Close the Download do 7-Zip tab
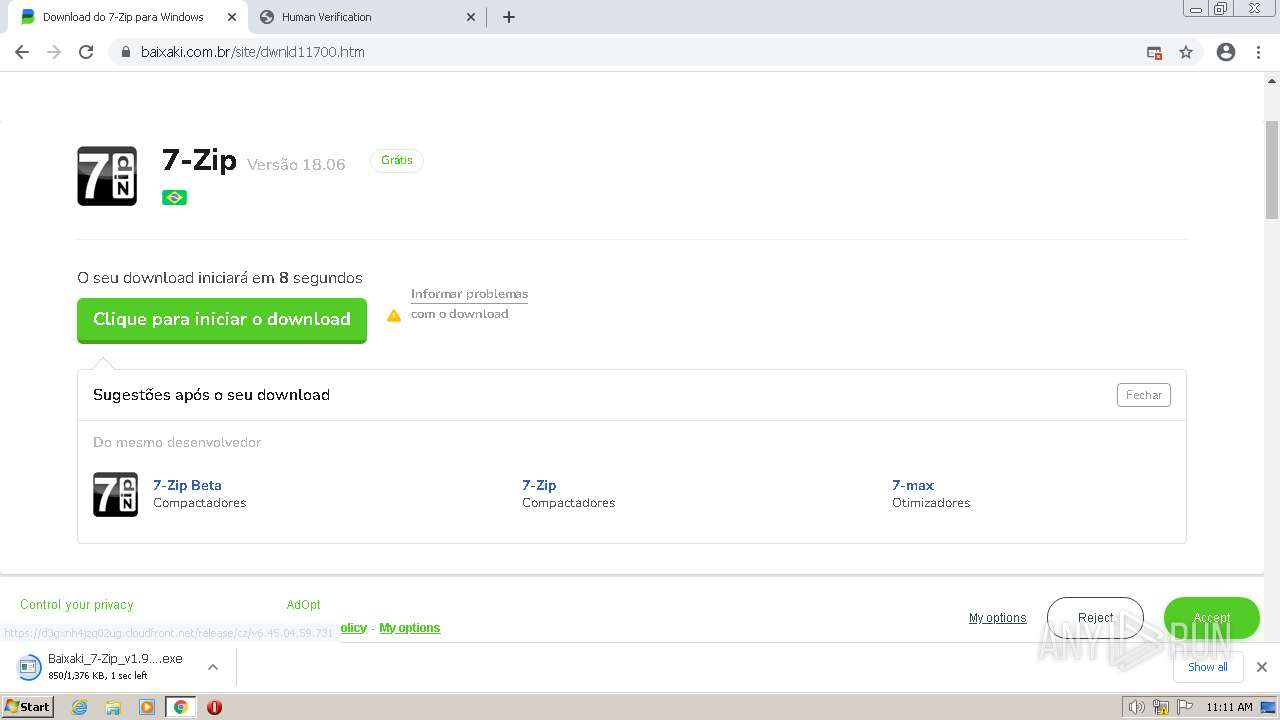Image resolution: width=1280 pixels, height=720 pixels. point(232,17)
